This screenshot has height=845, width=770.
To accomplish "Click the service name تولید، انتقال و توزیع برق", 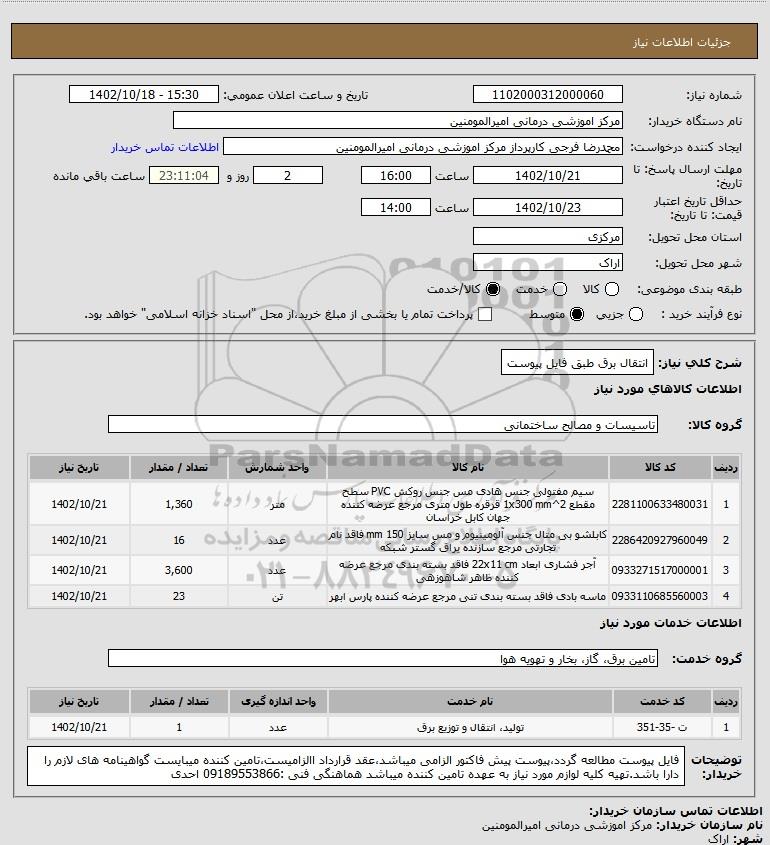I will coord(470,727).
